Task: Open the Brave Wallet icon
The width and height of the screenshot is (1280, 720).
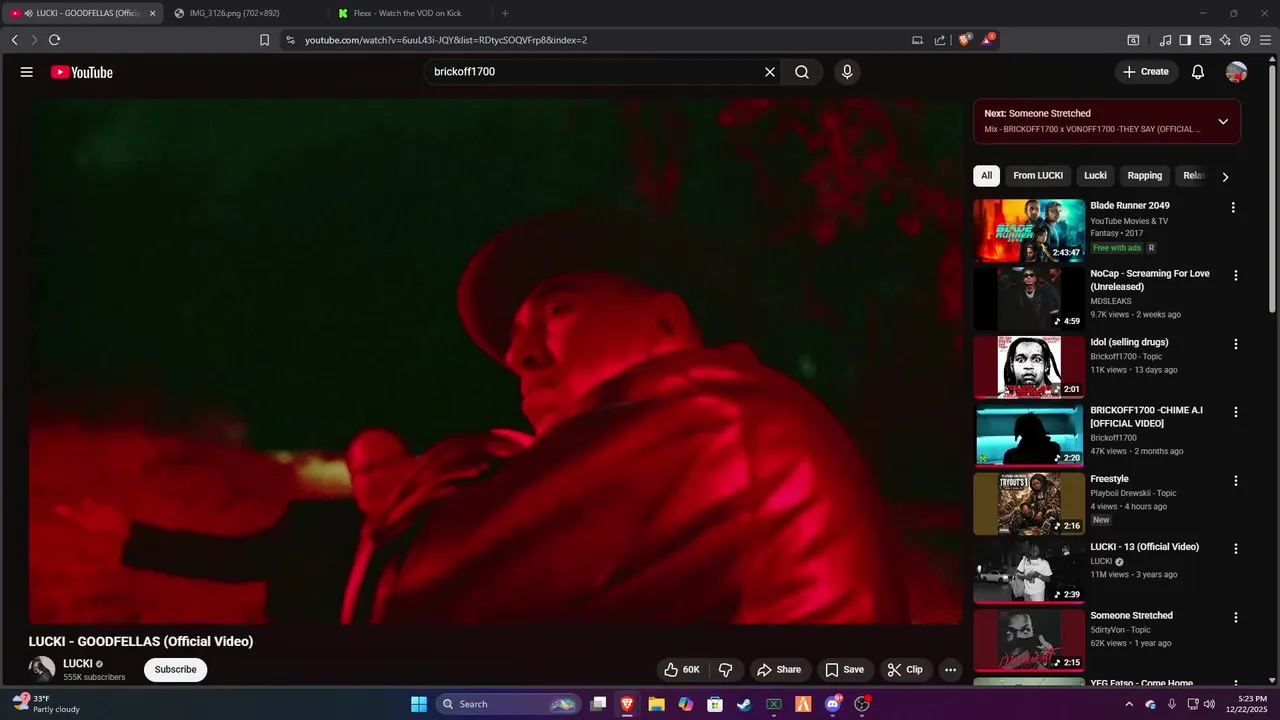Action: click(1205, 40)
